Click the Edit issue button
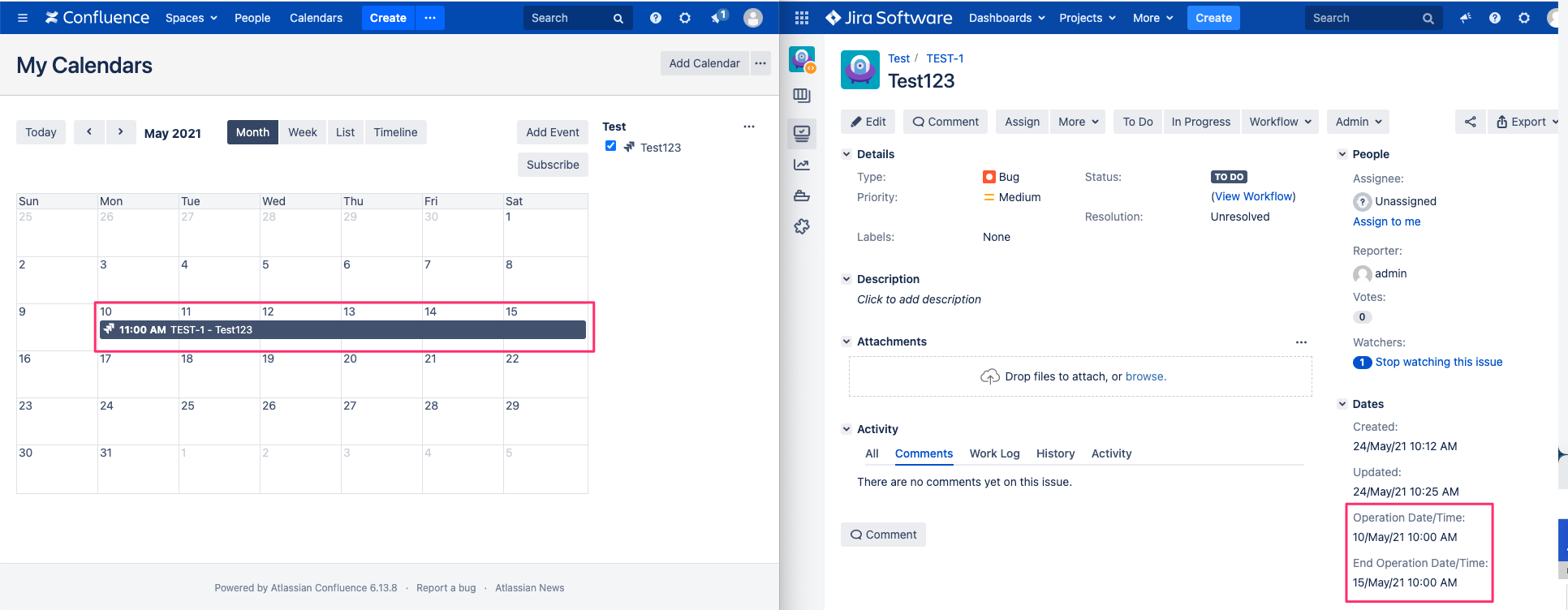The width and height of the screenshot is (1568, 610). [x=868, y=122]
